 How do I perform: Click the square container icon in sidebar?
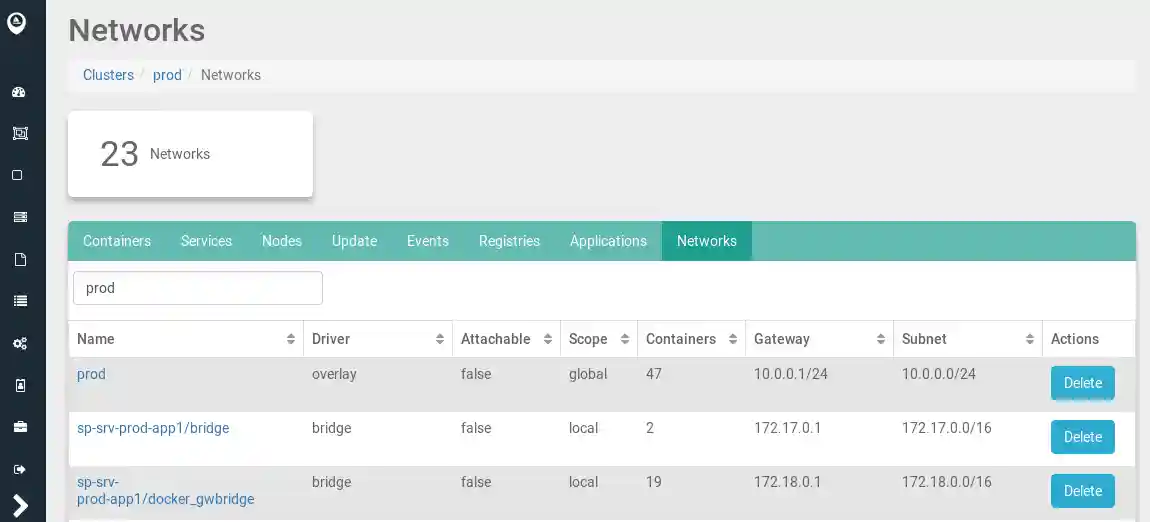(x=18, y=175)
